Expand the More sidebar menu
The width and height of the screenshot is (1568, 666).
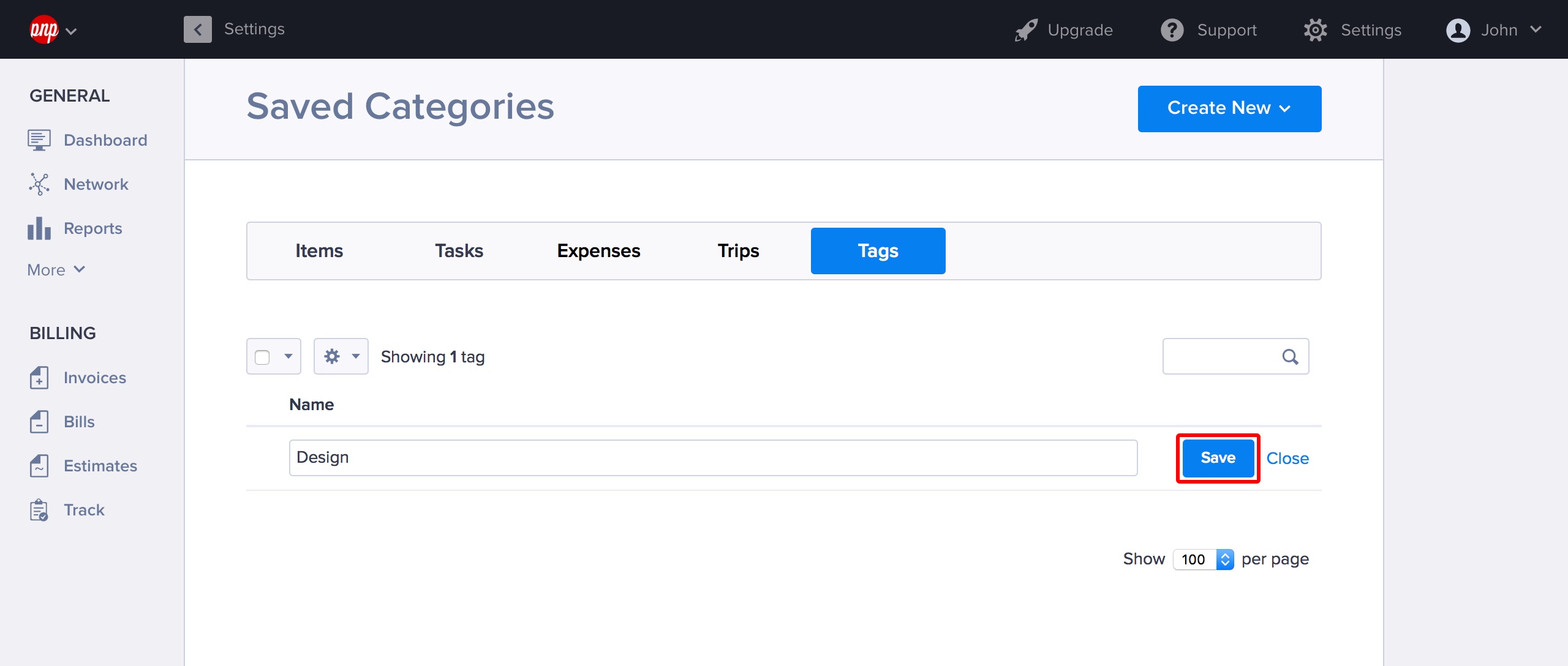pyautogui.click(x=56, y=270)
